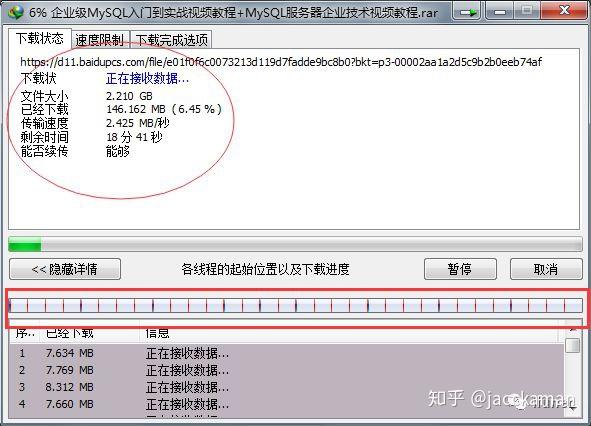The image size is (591, 426).
Task: Minimize the download window
Action: (500, 11)
